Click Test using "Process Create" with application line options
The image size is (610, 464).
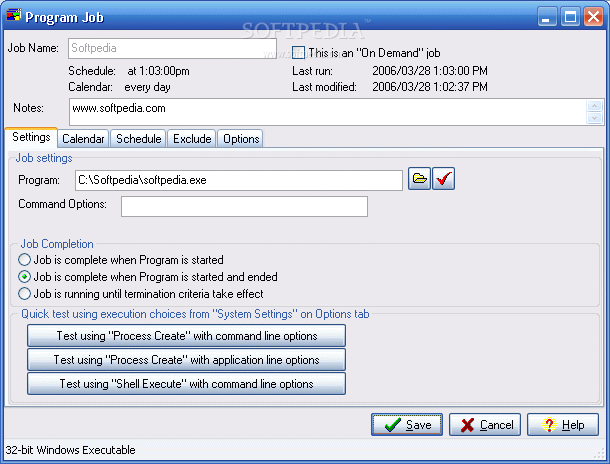click(x=186, y=360)
